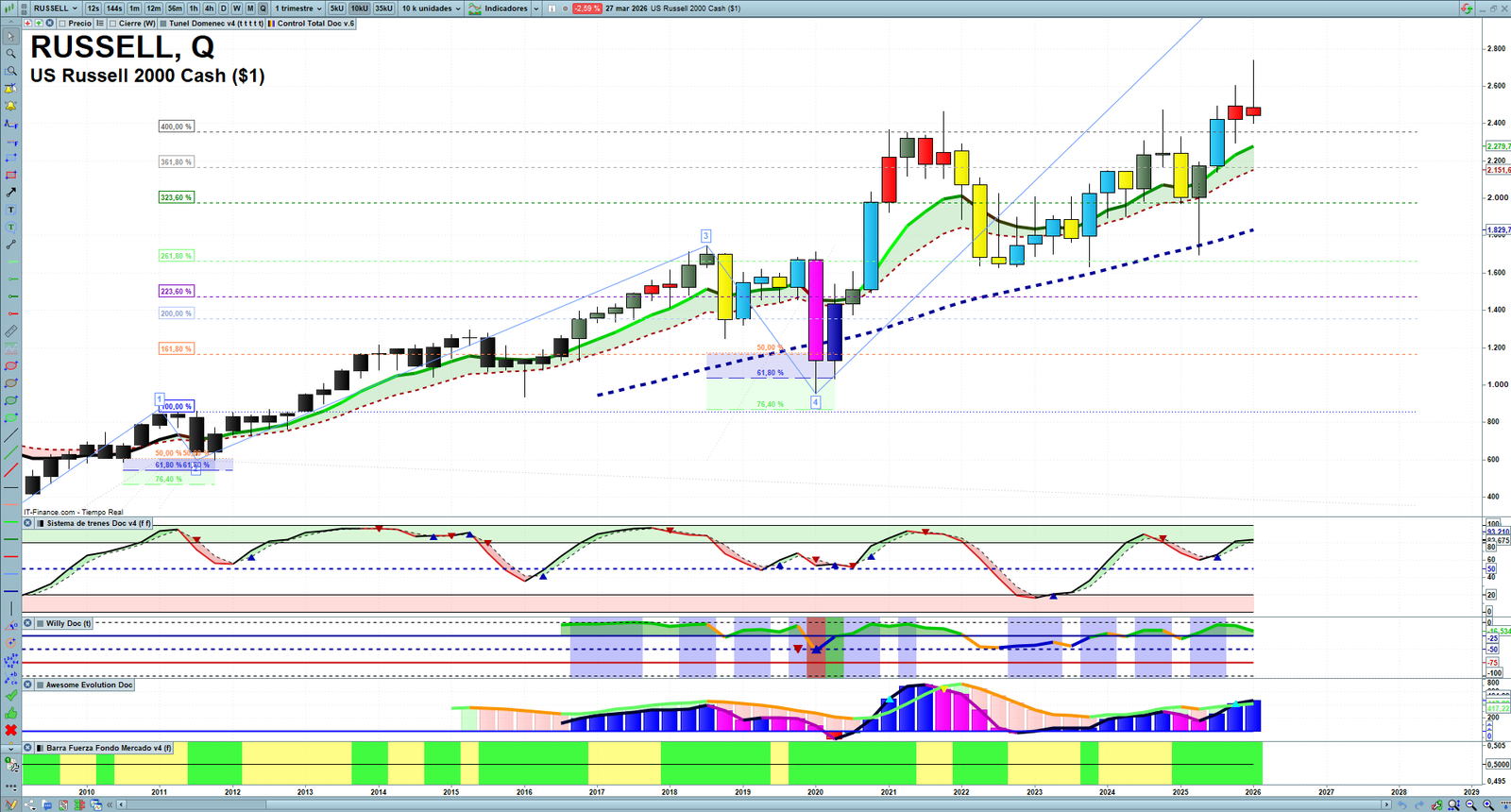Click the Elliott wave label 3 marker
The width and height of the screenshot is (1511, 812).
(705, 236)
